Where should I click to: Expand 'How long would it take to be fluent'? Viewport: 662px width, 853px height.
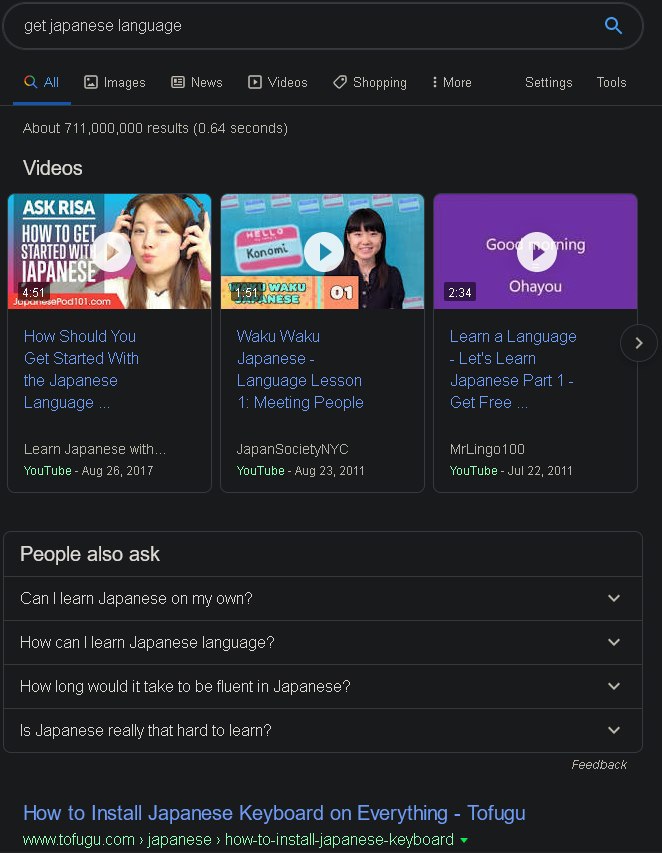[x=323, y=687]
